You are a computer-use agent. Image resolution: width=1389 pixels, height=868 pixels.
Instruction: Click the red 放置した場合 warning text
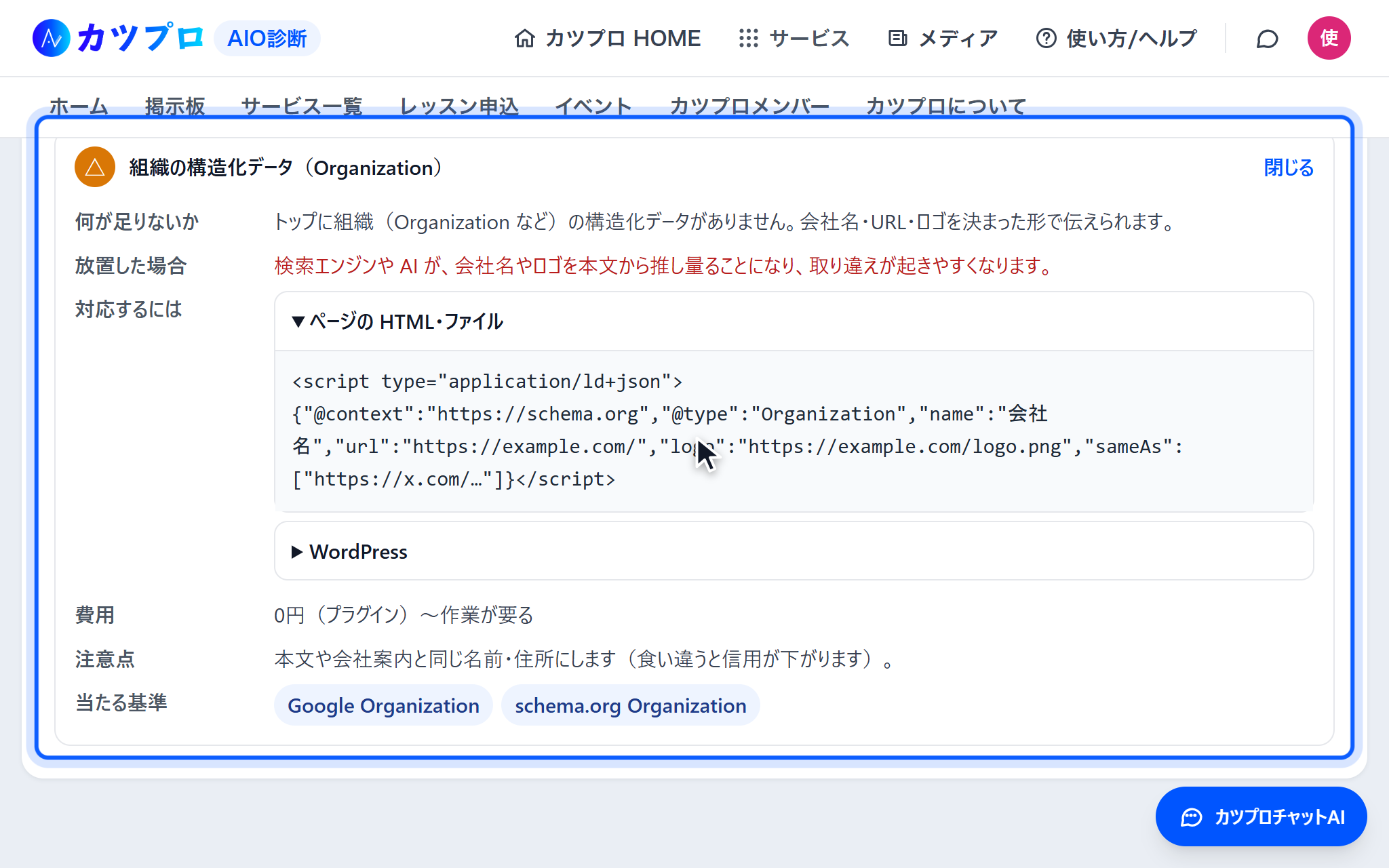[x=663, y=266]
